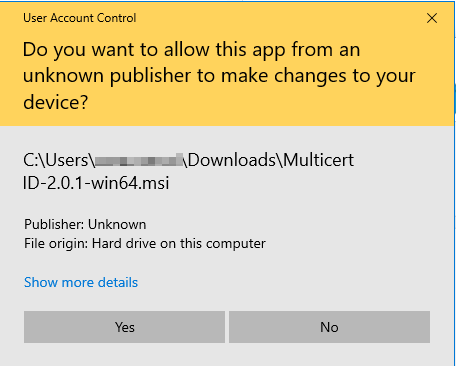The height and width of the screenshot is (366, 456).
Task: Close the User Account Control dialog
Action: click(x=432, y=18)
